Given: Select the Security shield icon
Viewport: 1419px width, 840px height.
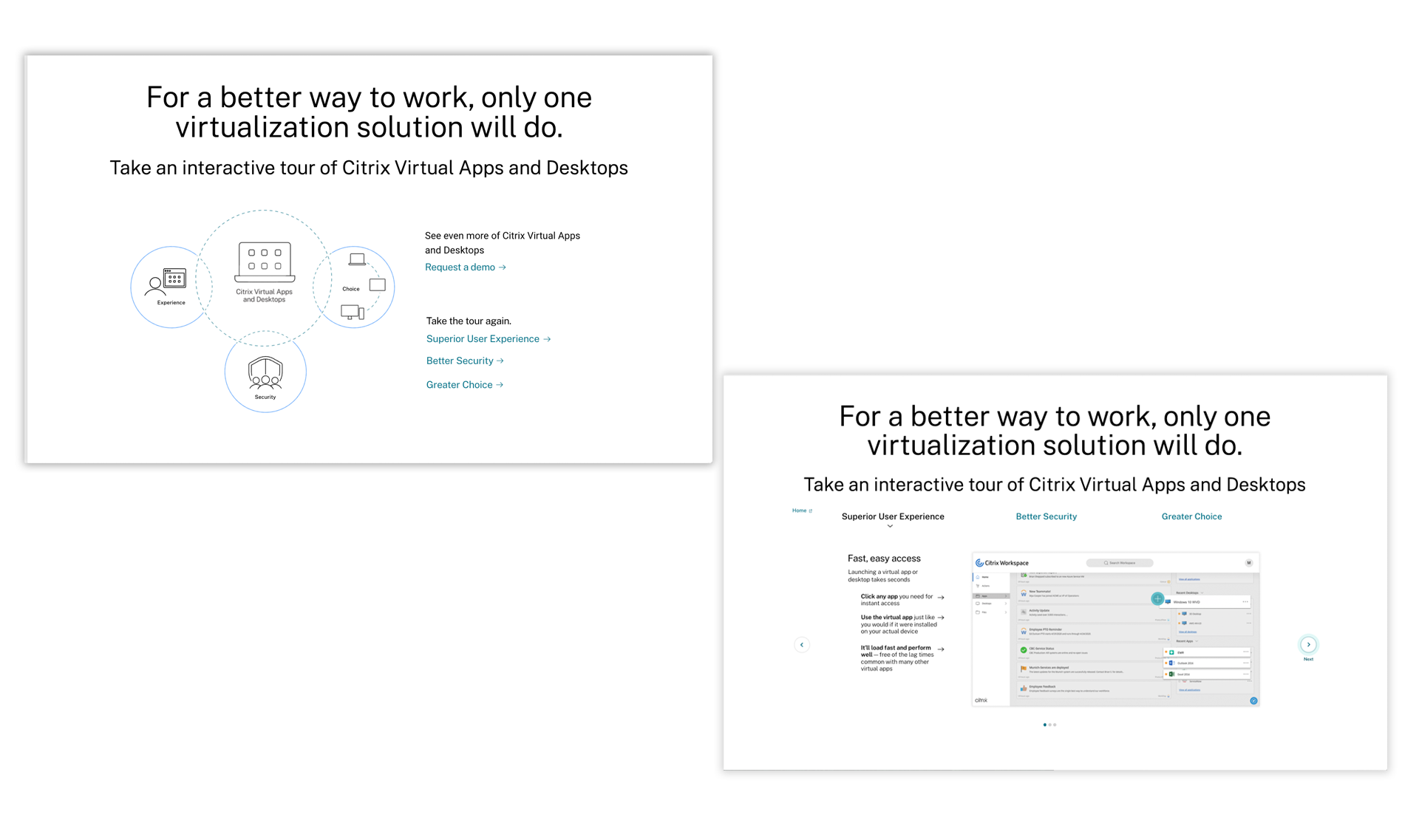Looking at the screenshot, I should click(265, 372).
